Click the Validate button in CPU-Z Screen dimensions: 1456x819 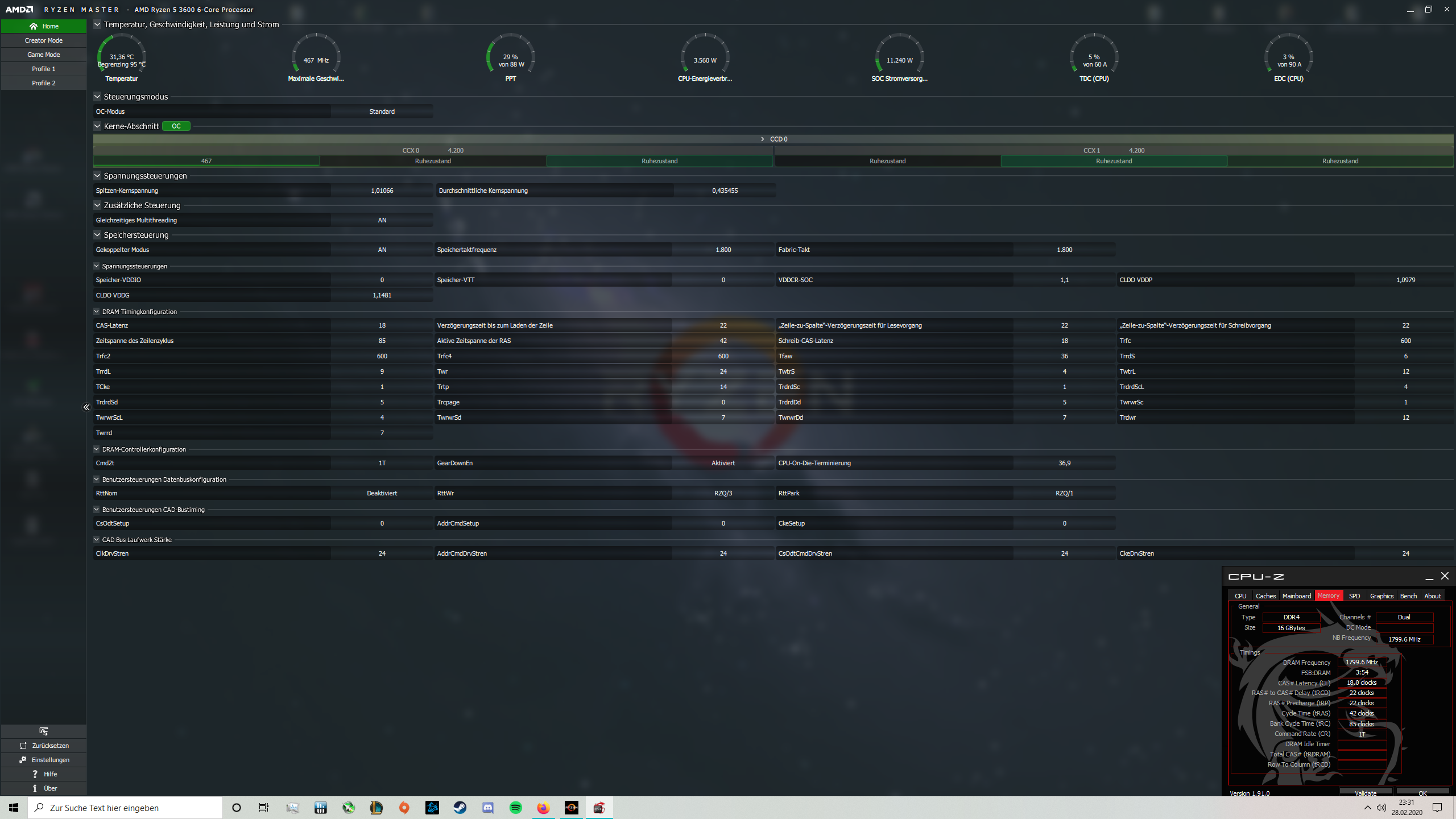1366,792
